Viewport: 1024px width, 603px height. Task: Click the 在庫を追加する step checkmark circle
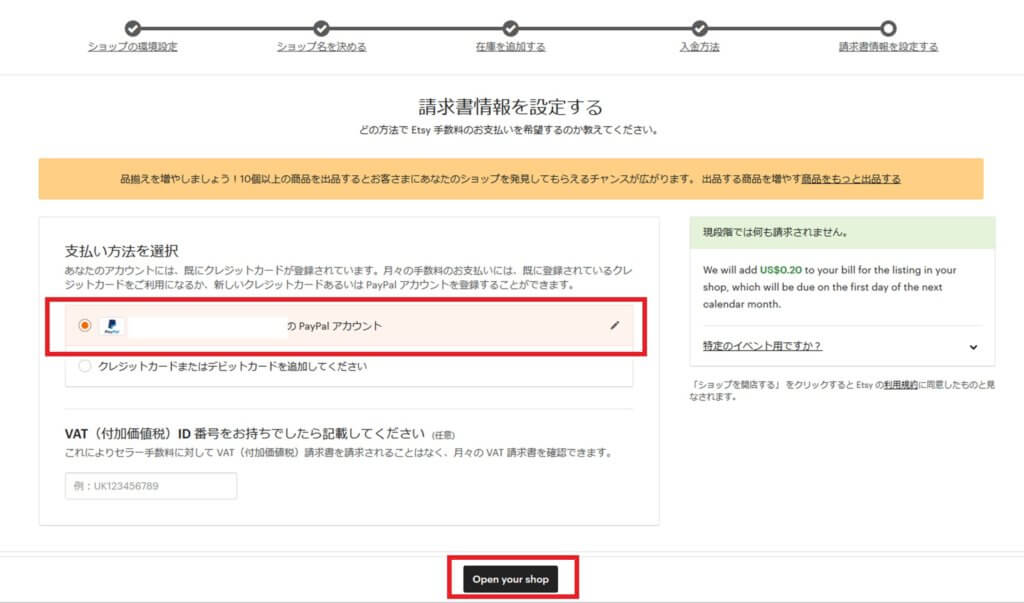click(511, 28)
